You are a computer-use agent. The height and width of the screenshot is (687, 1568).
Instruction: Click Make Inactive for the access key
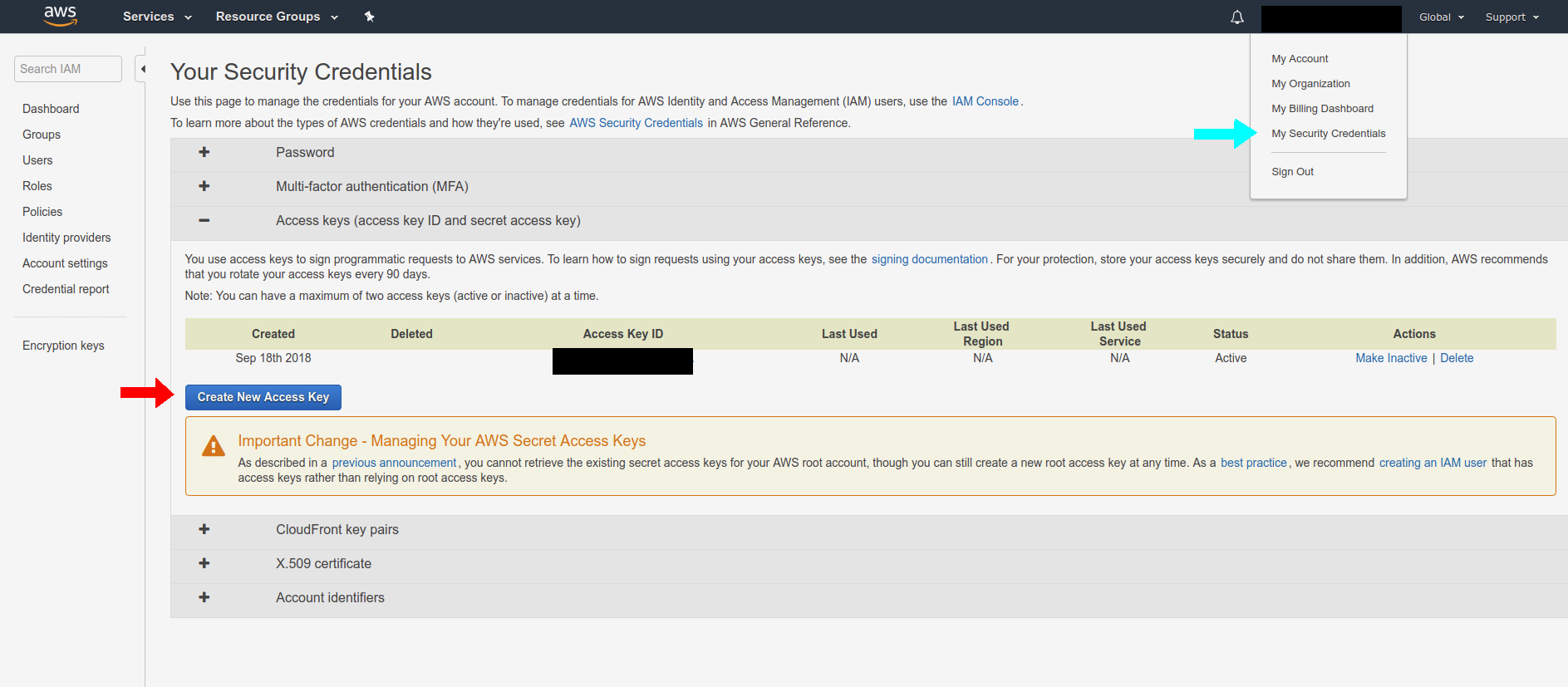[x=1391, y=358]
